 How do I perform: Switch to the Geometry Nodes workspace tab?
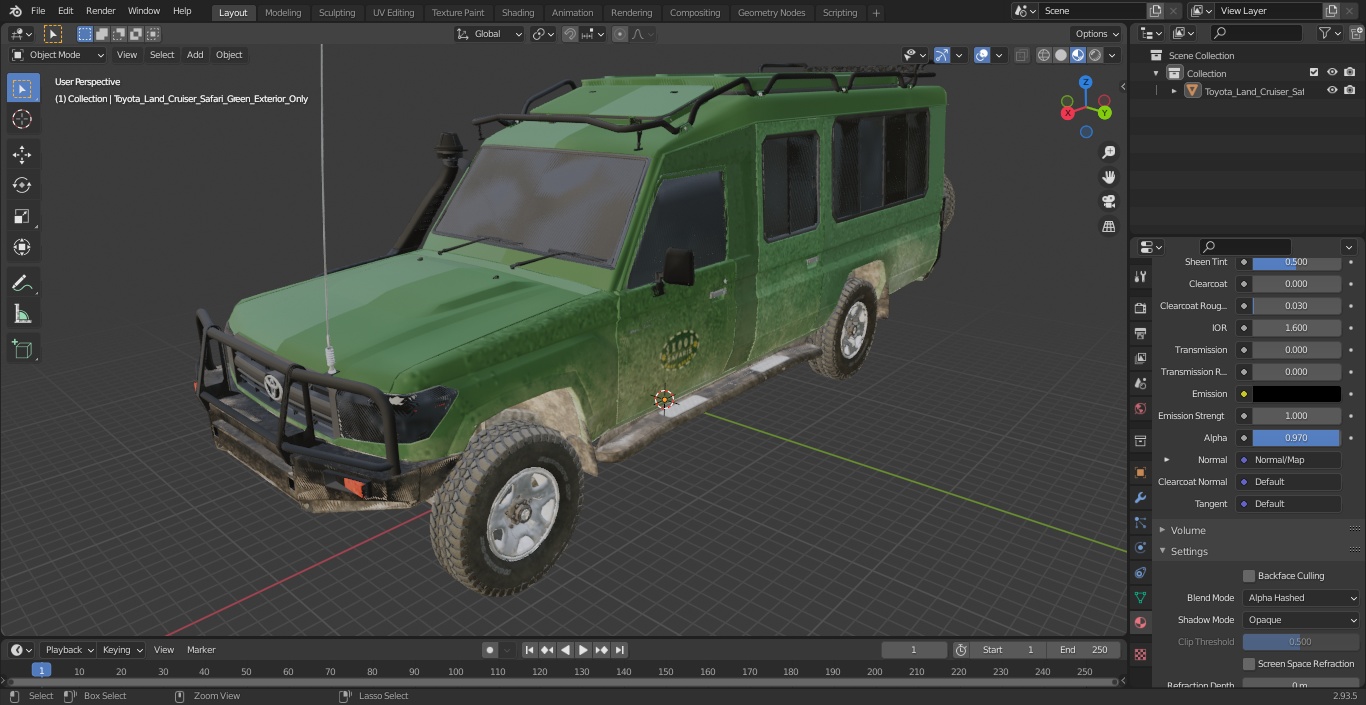click(771, 13)
